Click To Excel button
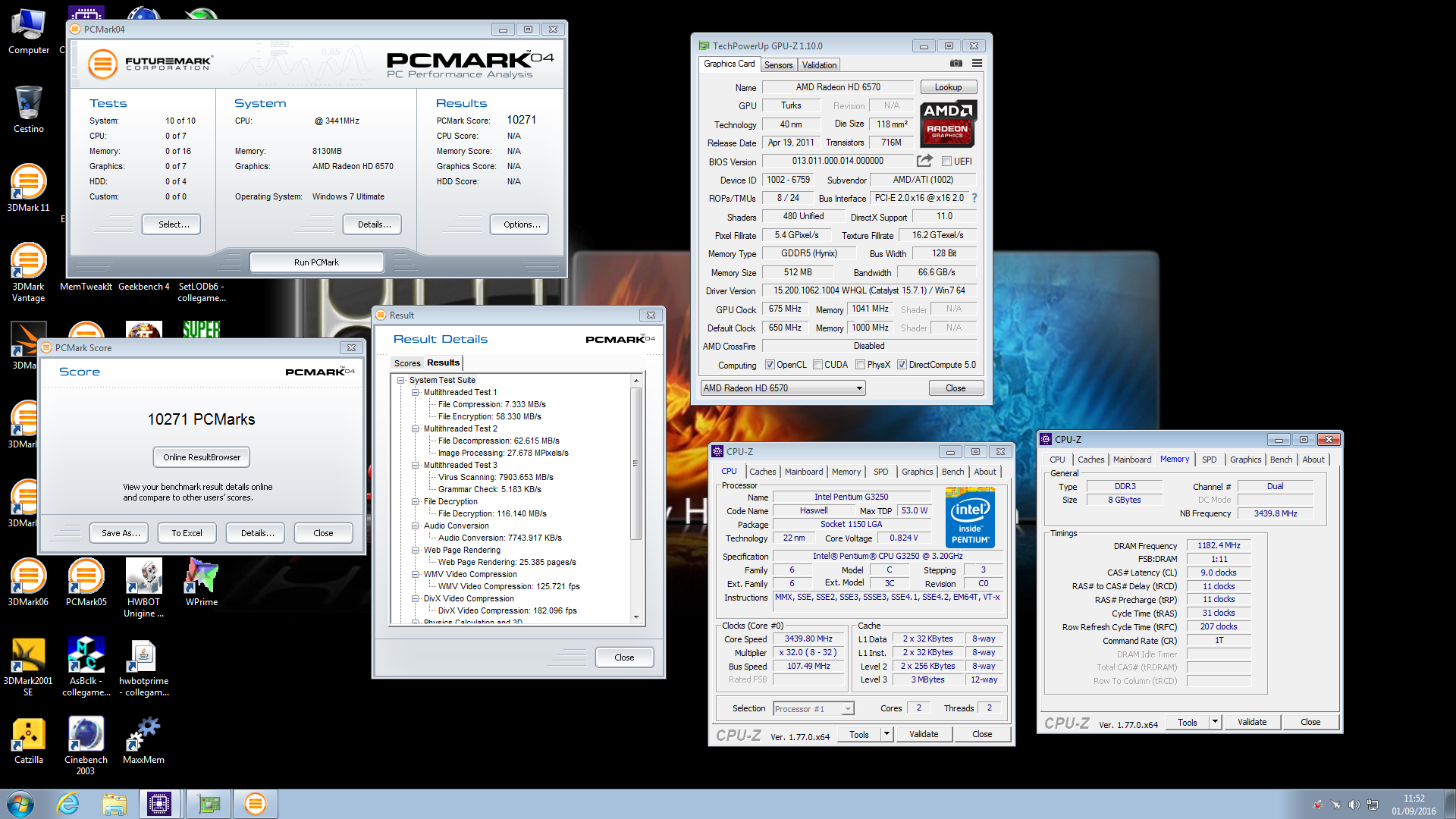Screen dimensions: 1456x819 point(187,533)
